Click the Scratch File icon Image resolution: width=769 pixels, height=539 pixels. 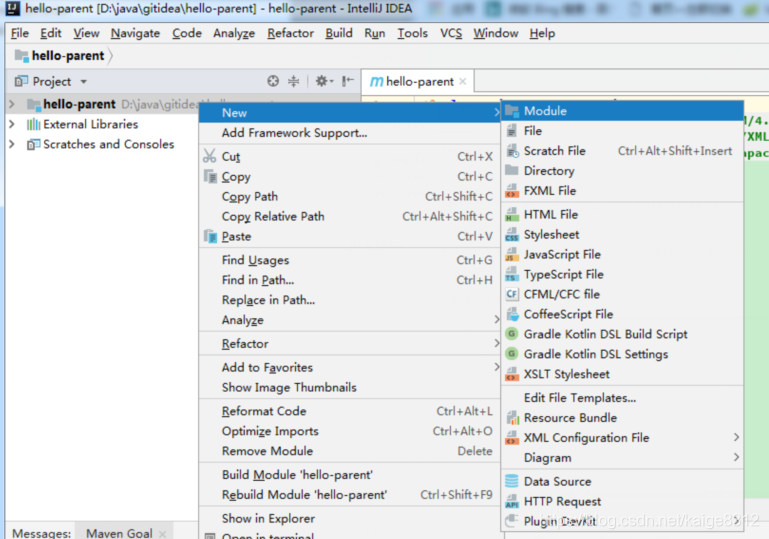click(x=512, y=151)
